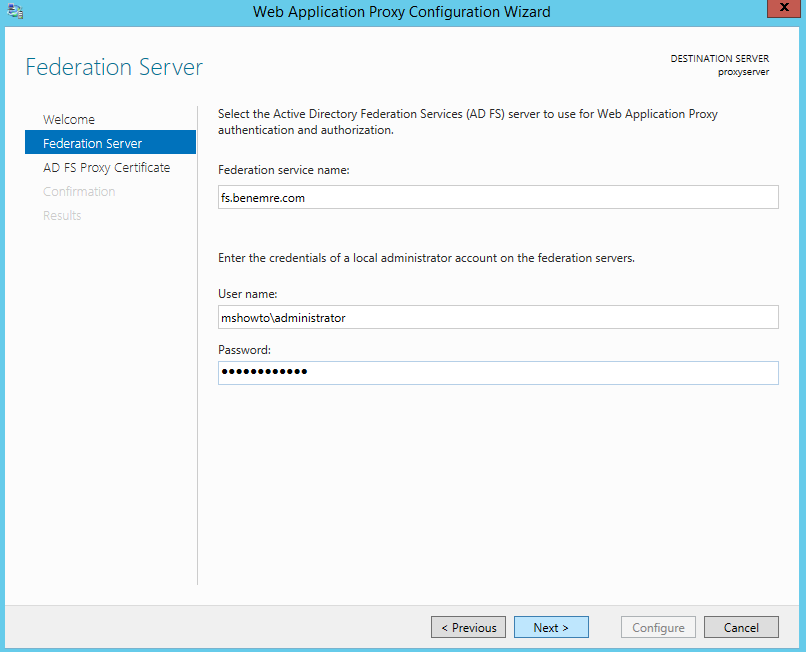Click the User name text field
806x652 pixels.
(498, 317)
